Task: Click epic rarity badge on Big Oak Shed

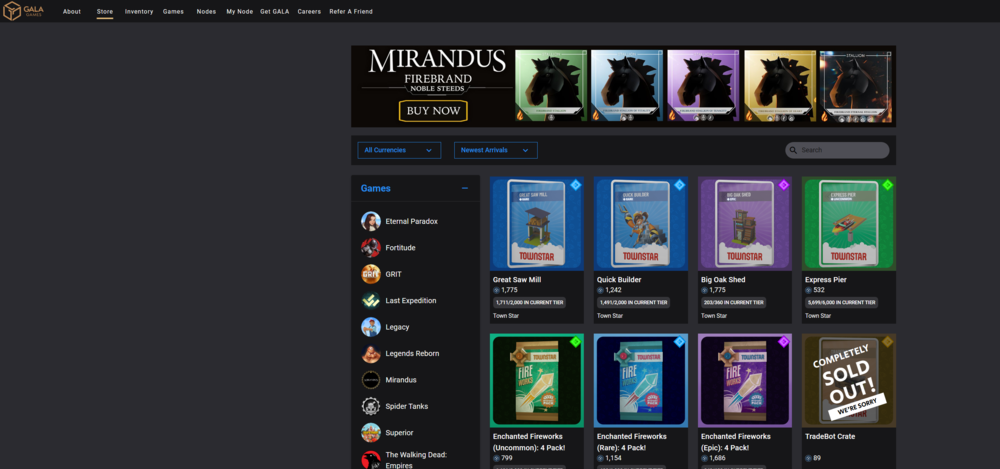Action: pos(784,185)
